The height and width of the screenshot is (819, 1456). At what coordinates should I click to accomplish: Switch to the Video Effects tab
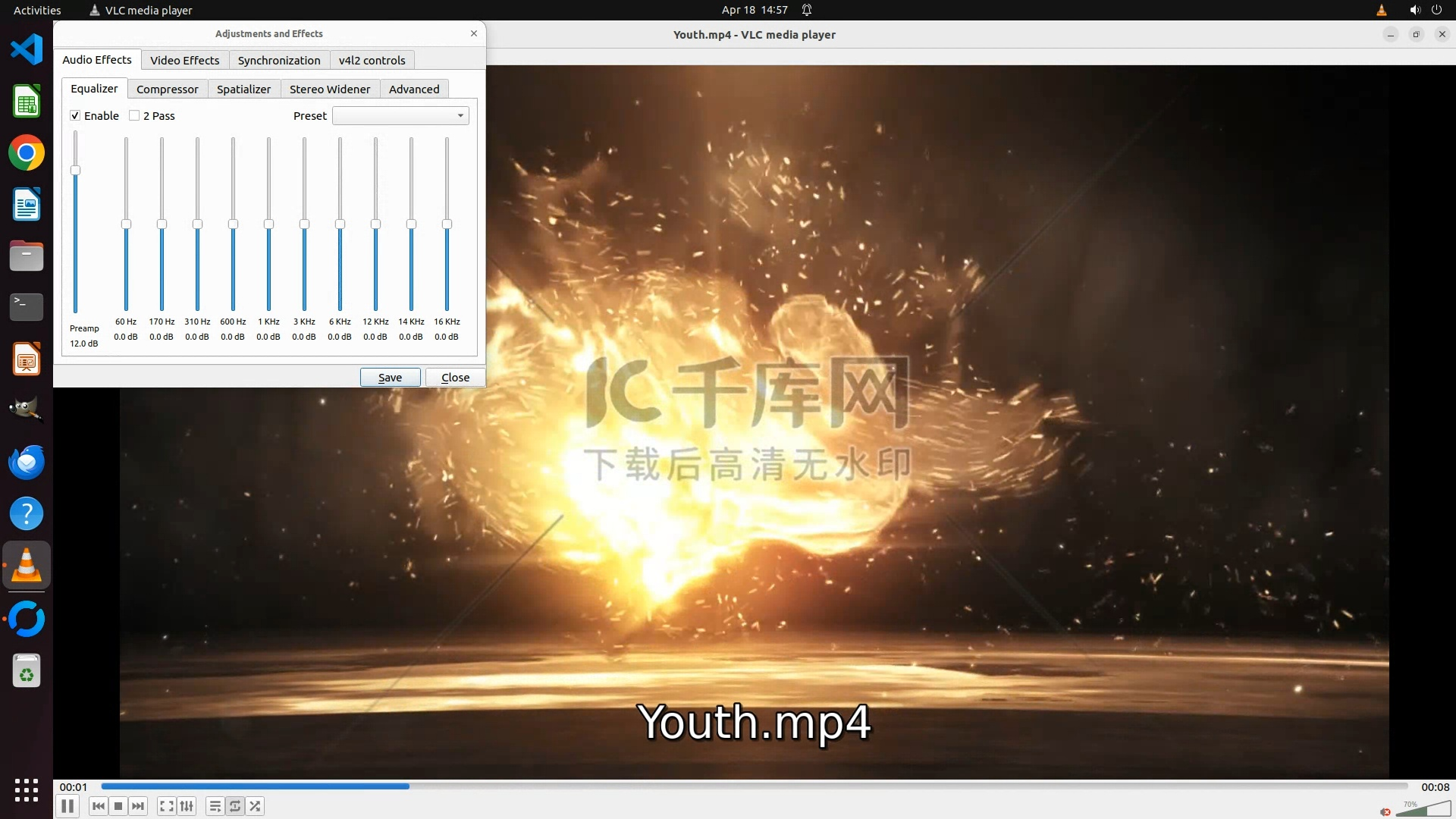coord(184,60)
